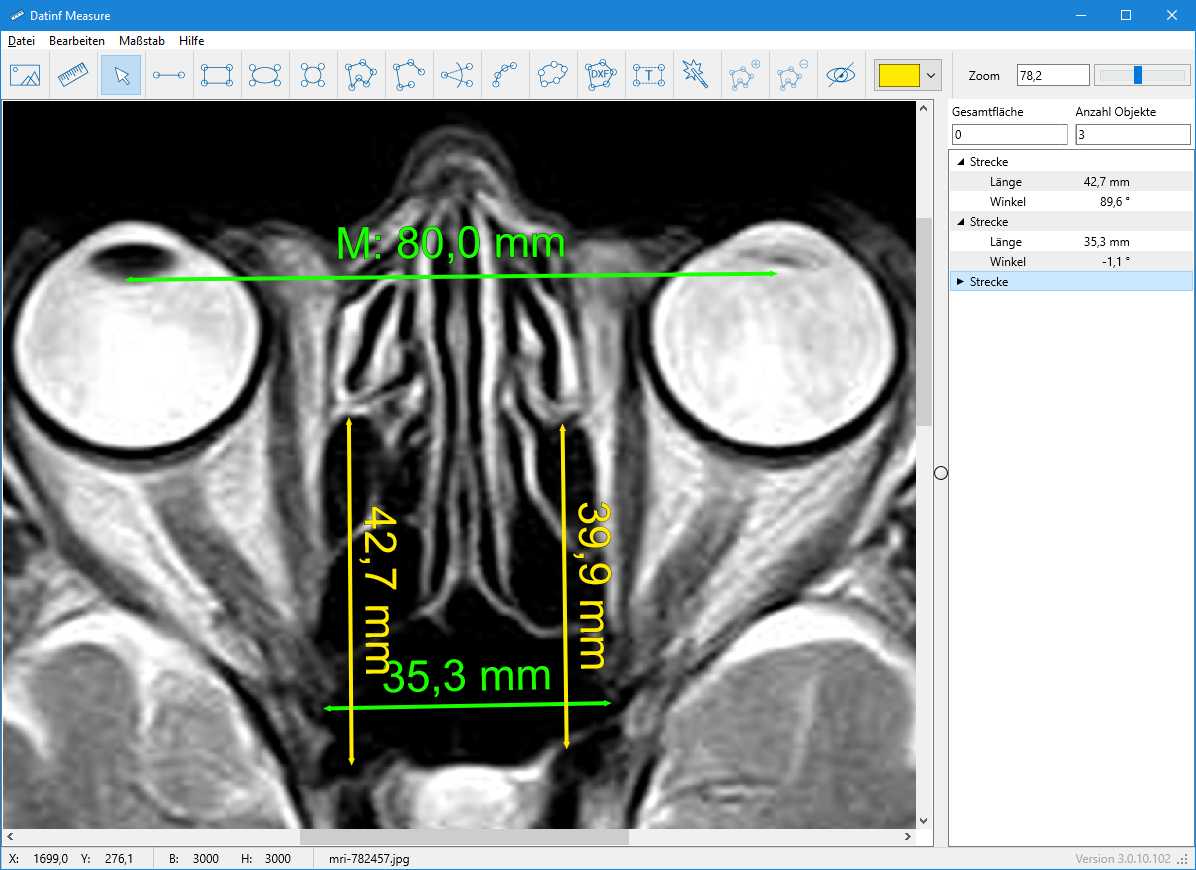Click the zoom slider handle
1196x870 pixels.
point(1138,75)
